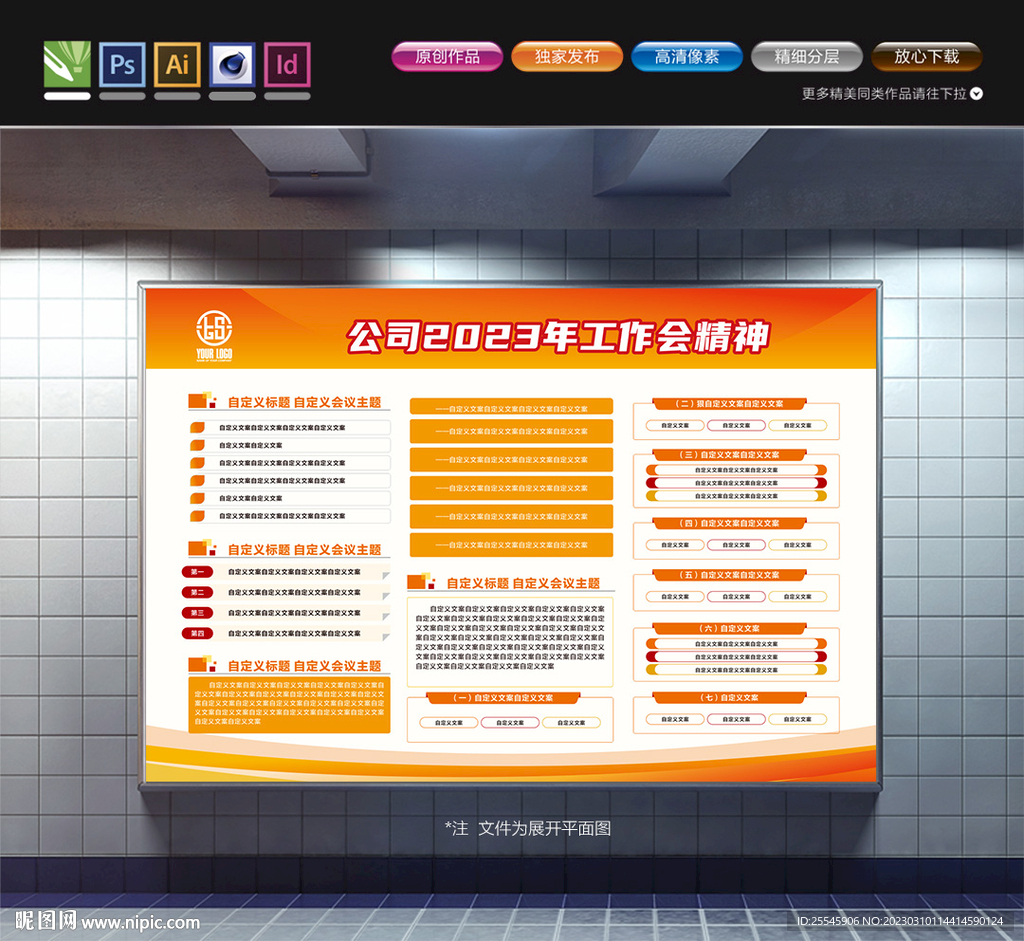The width and height of the screenshot is (1024, 941).
Task: Click the （六）自定义文案 header
Action: [729, 628]
